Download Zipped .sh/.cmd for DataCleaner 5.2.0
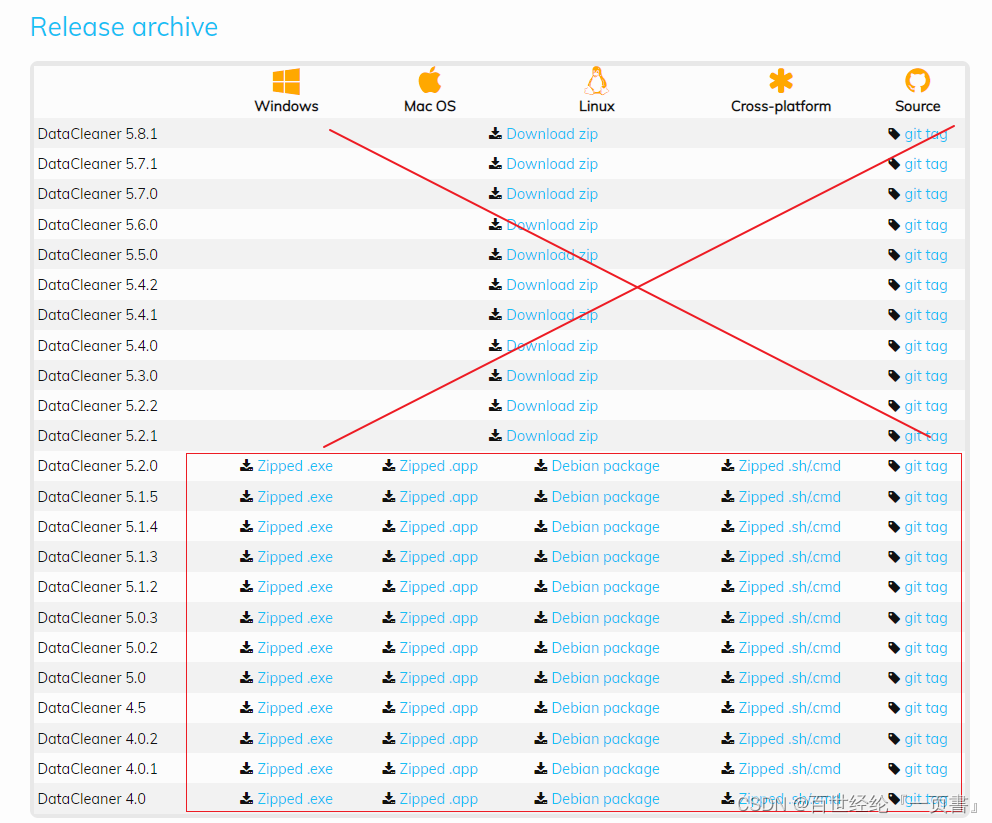Viewport: 992px width, 823px height. [x=790, y=466]
